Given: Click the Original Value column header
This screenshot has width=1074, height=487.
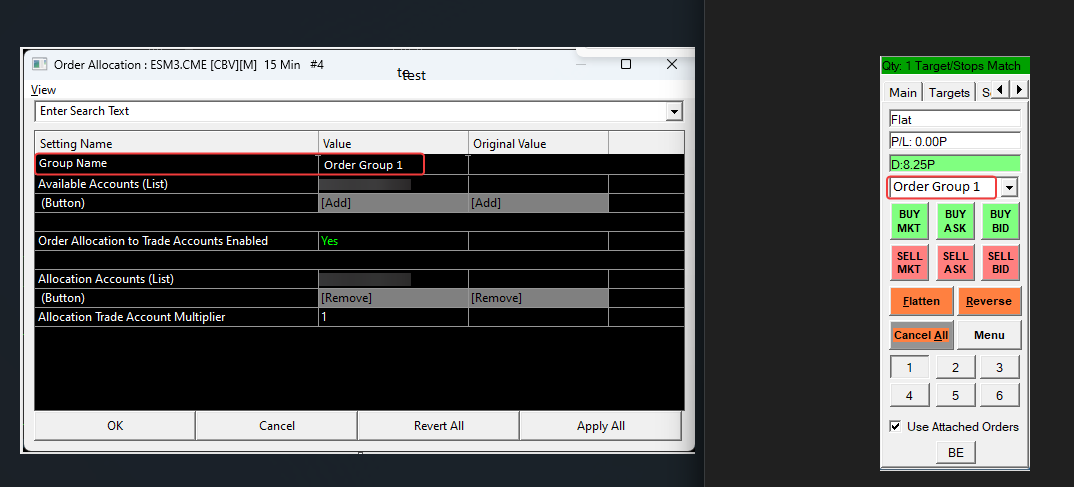Looking at the screenshot, I should click(538, 144).
